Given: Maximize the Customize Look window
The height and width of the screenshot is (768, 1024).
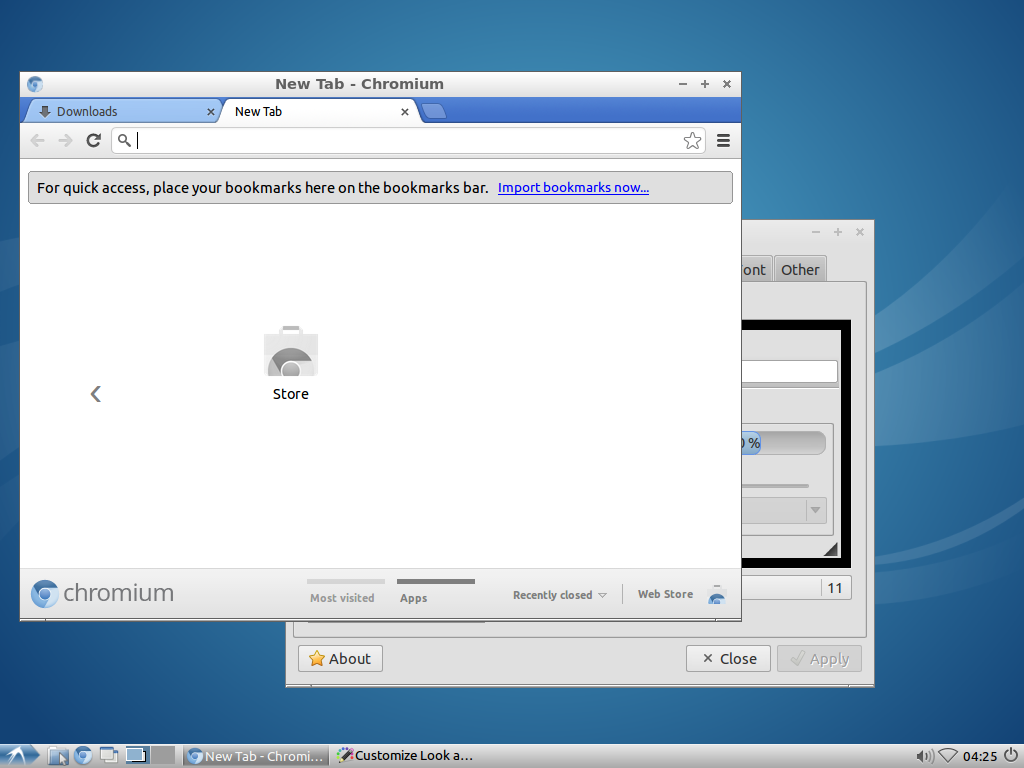Looking at the screenshot, I should tap(838, 232).
